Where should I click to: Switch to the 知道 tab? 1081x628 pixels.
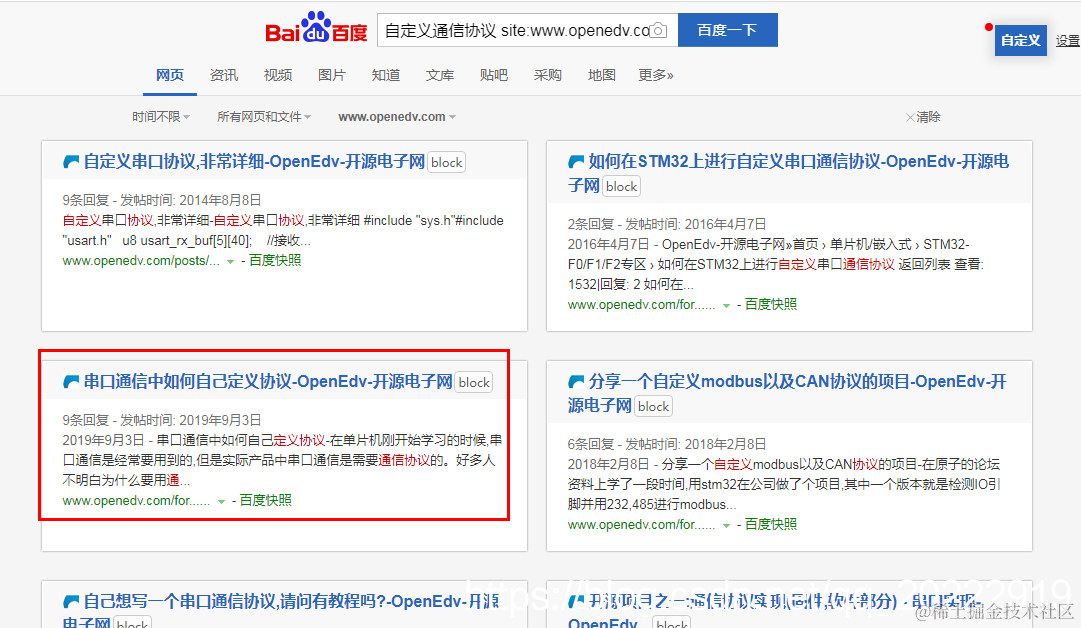(x=386, y=75)
